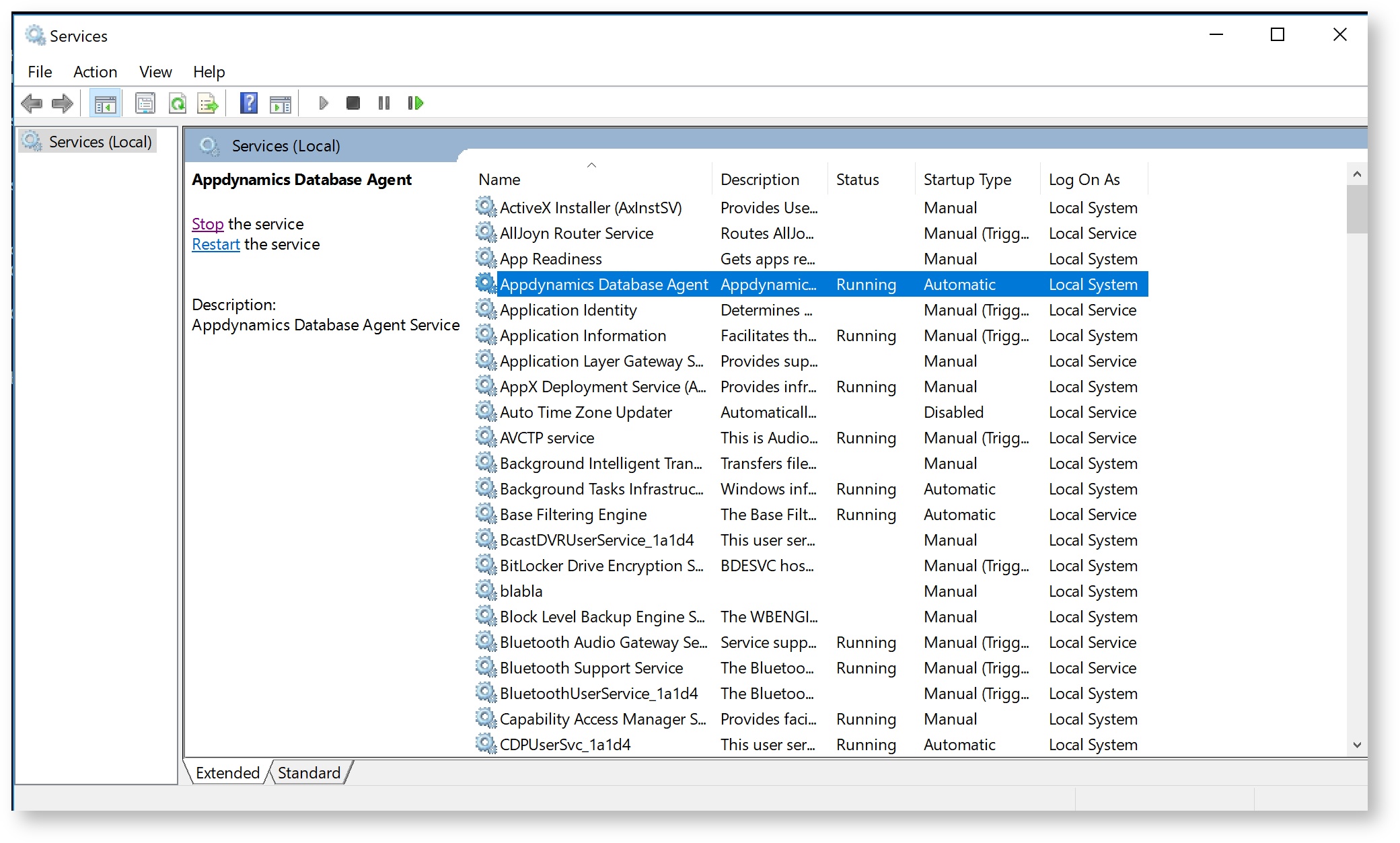Click gear icon beside AVCTP service
The height and width of the screenshot is (843, 1400).
[x=486, y=437]
